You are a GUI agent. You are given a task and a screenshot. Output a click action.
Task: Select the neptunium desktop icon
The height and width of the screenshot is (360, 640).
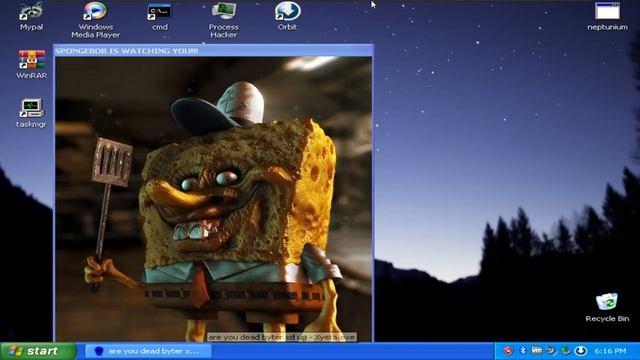point(607,16)
